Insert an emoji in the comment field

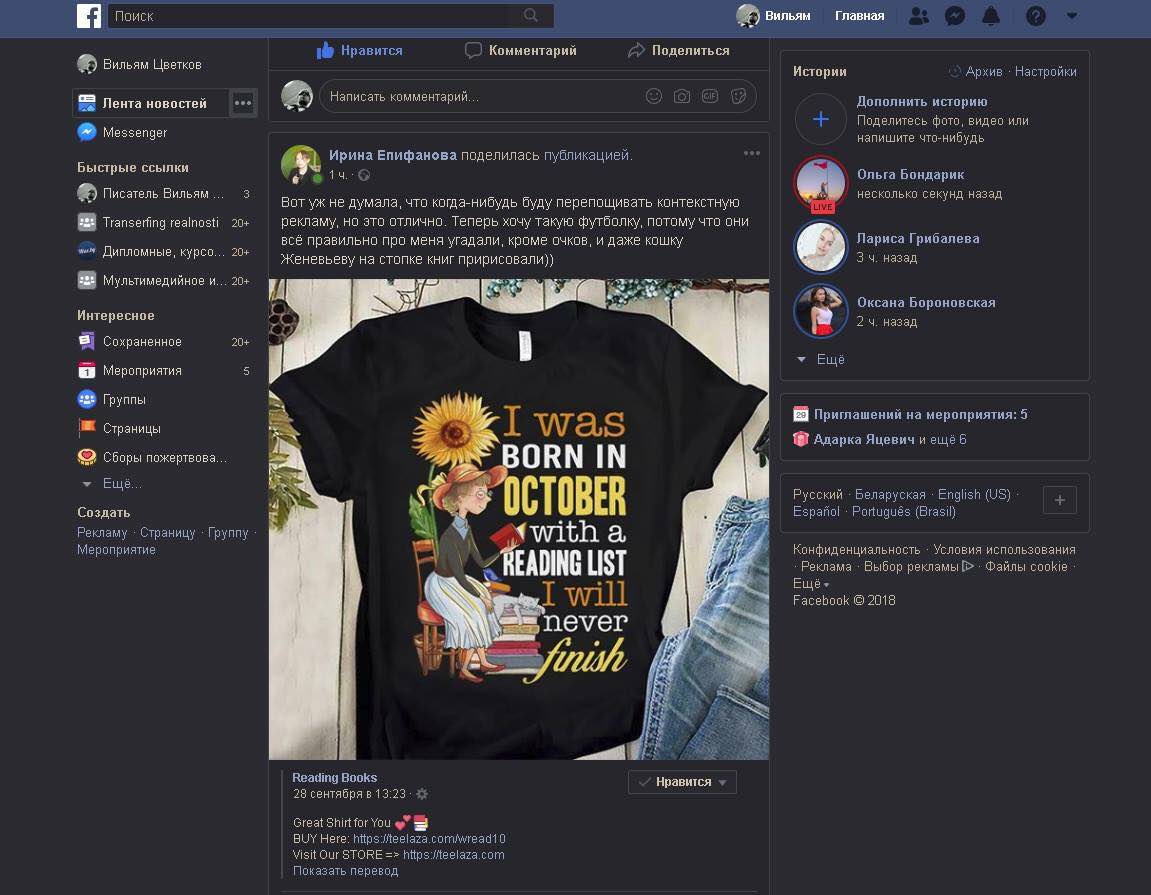coord(653,96)
